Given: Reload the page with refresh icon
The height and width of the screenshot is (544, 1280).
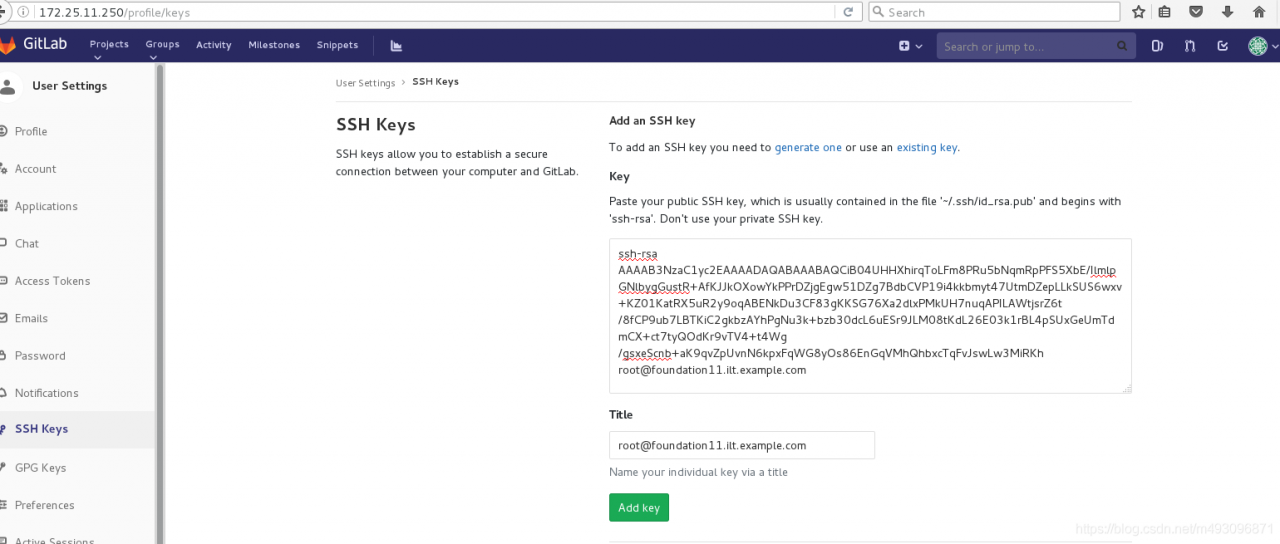Looking at the screenshot, I should click(x=848, y=12).
